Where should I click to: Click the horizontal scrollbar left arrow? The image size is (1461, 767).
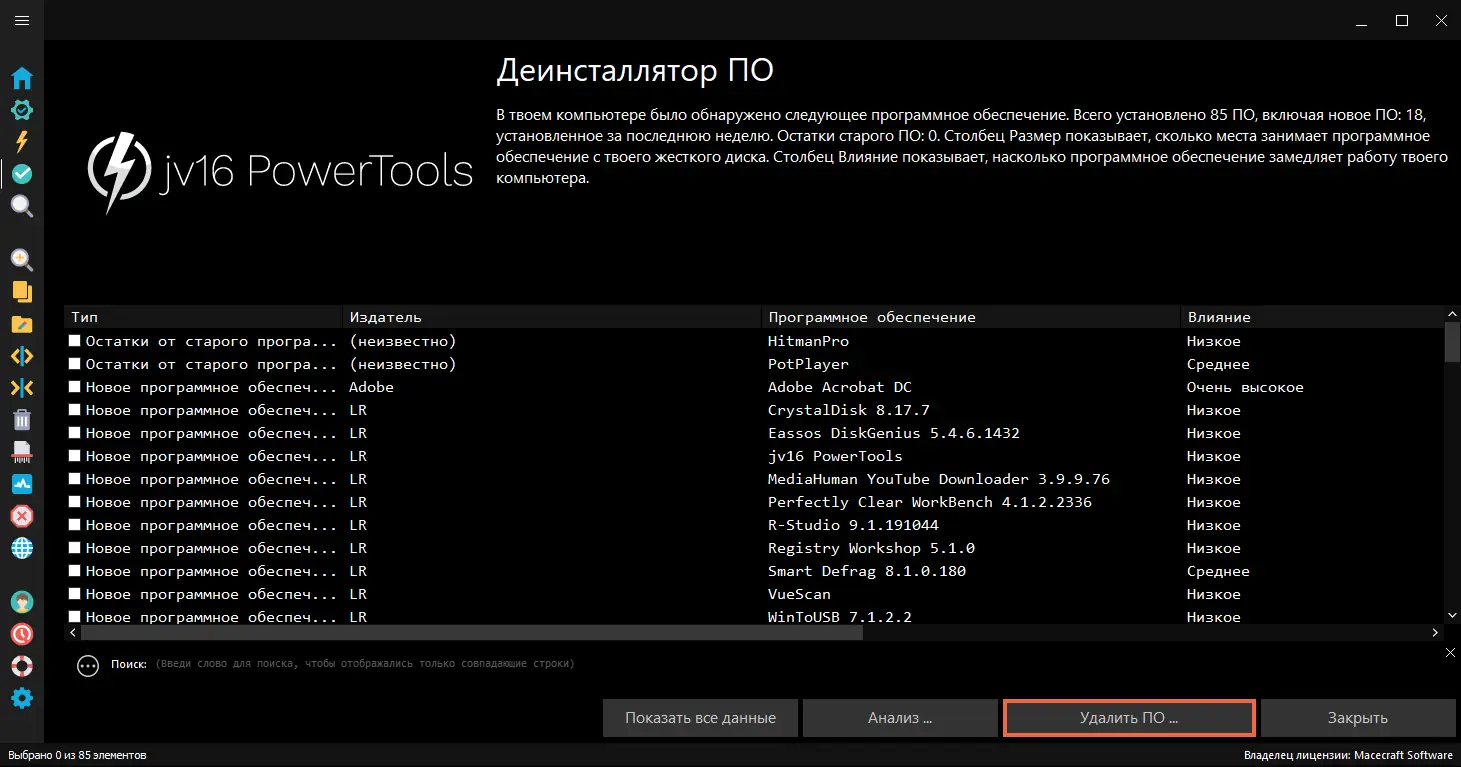(73, 633)
